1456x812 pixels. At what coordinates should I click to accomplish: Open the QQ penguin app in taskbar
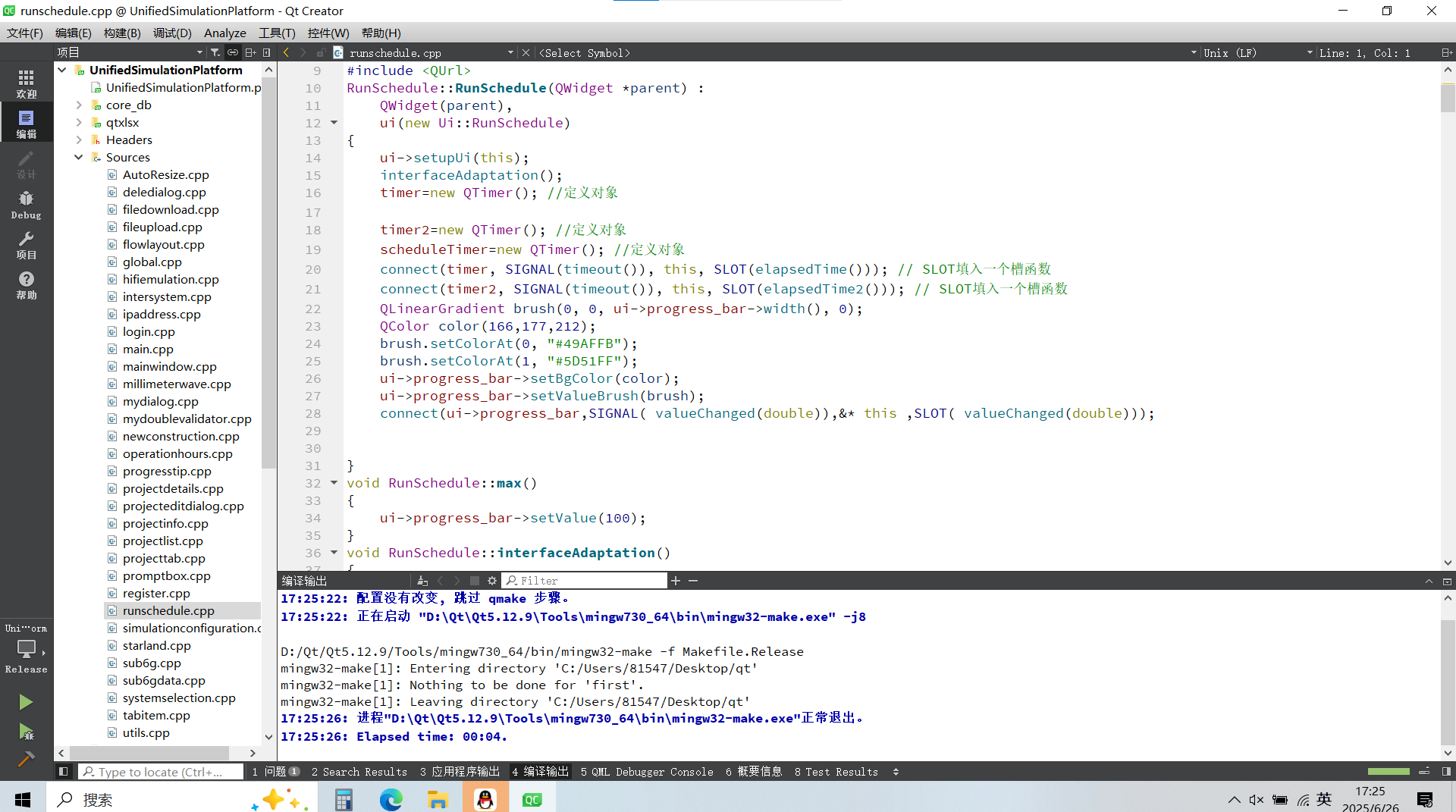pyautogui.click(x=485, y=799)
